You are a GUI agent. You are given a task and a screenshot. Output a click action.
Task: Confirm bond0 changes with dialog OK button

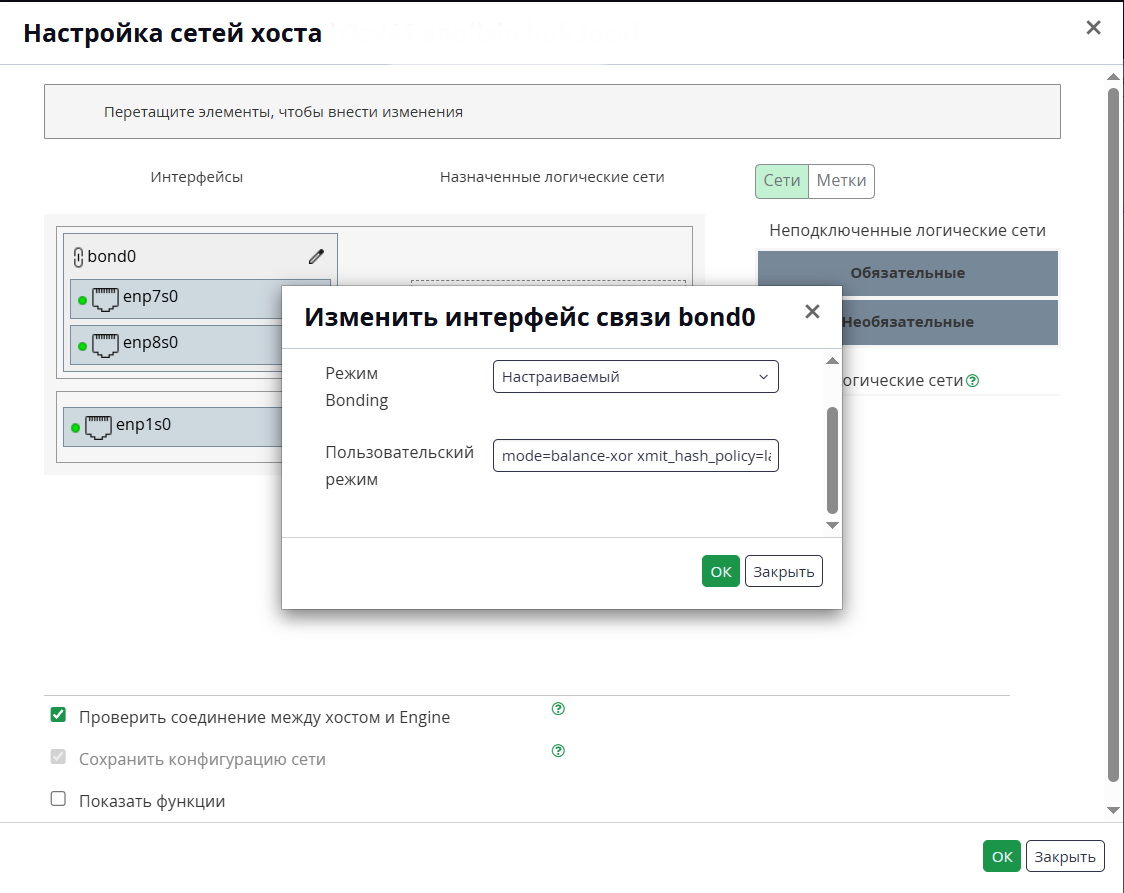[720, 571]
